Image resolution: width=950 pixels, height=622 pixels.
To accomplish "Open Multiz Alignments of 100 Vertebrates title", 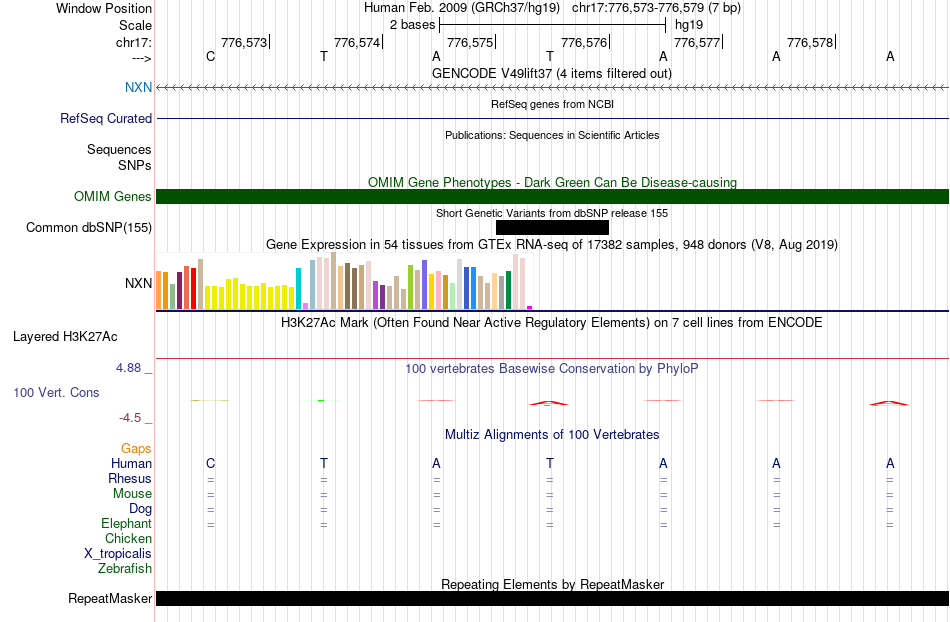I will [x=552, y=434].
